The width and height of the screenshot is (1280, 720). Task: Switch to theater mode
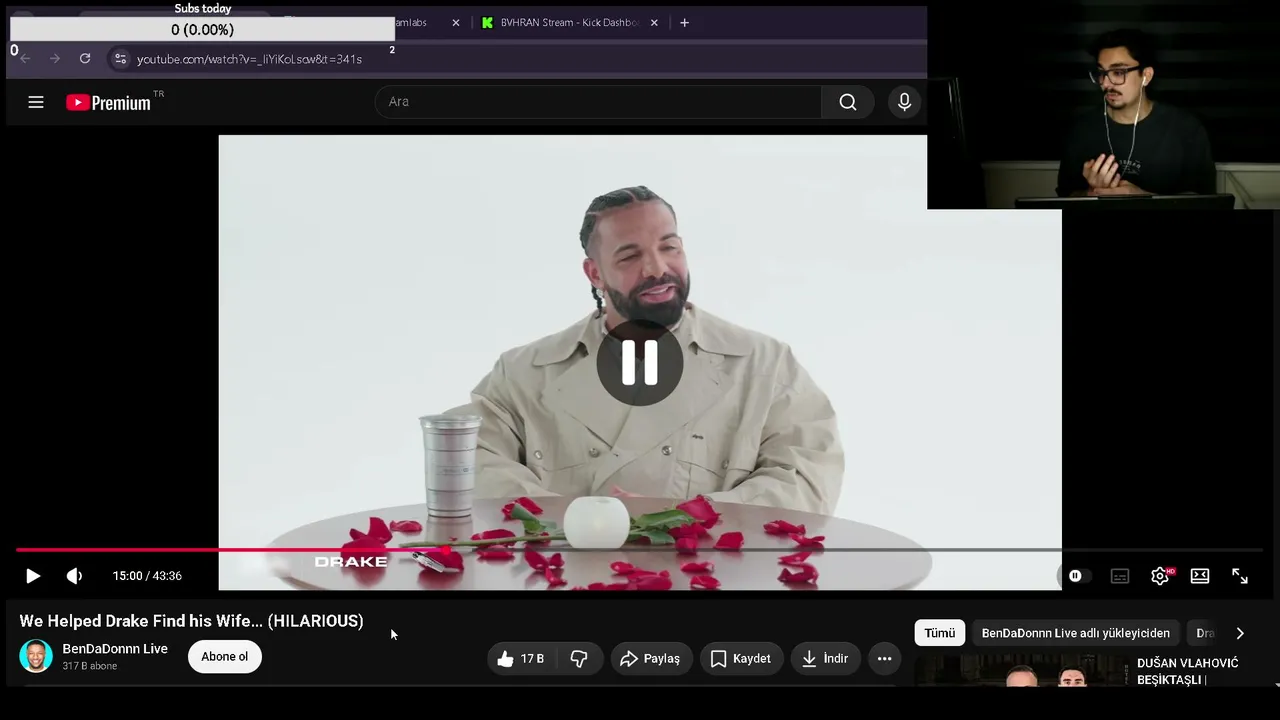1200,576
